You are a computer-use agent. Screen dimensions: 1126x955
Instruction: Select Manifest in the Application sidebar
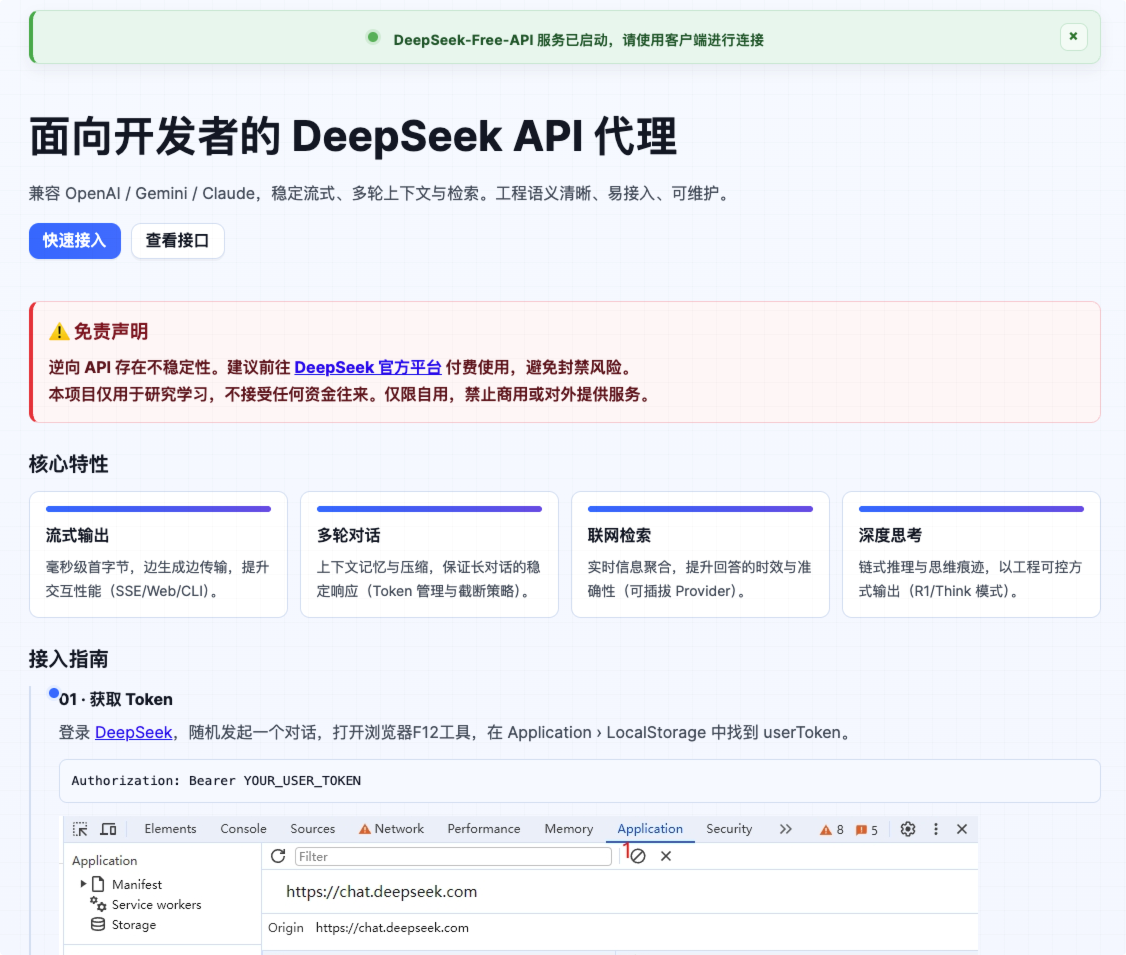coord(136,884)
